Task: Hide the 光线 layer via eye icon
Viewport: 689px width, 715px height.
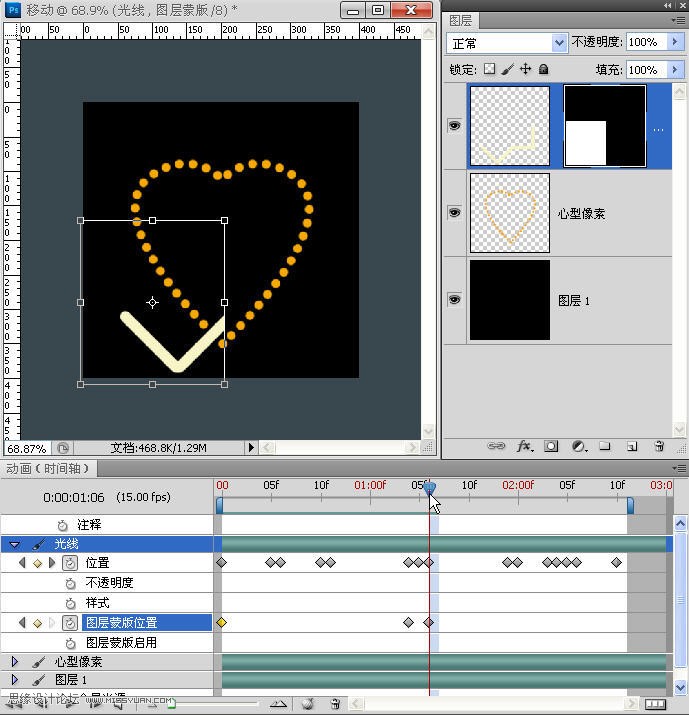Action: 454,126
